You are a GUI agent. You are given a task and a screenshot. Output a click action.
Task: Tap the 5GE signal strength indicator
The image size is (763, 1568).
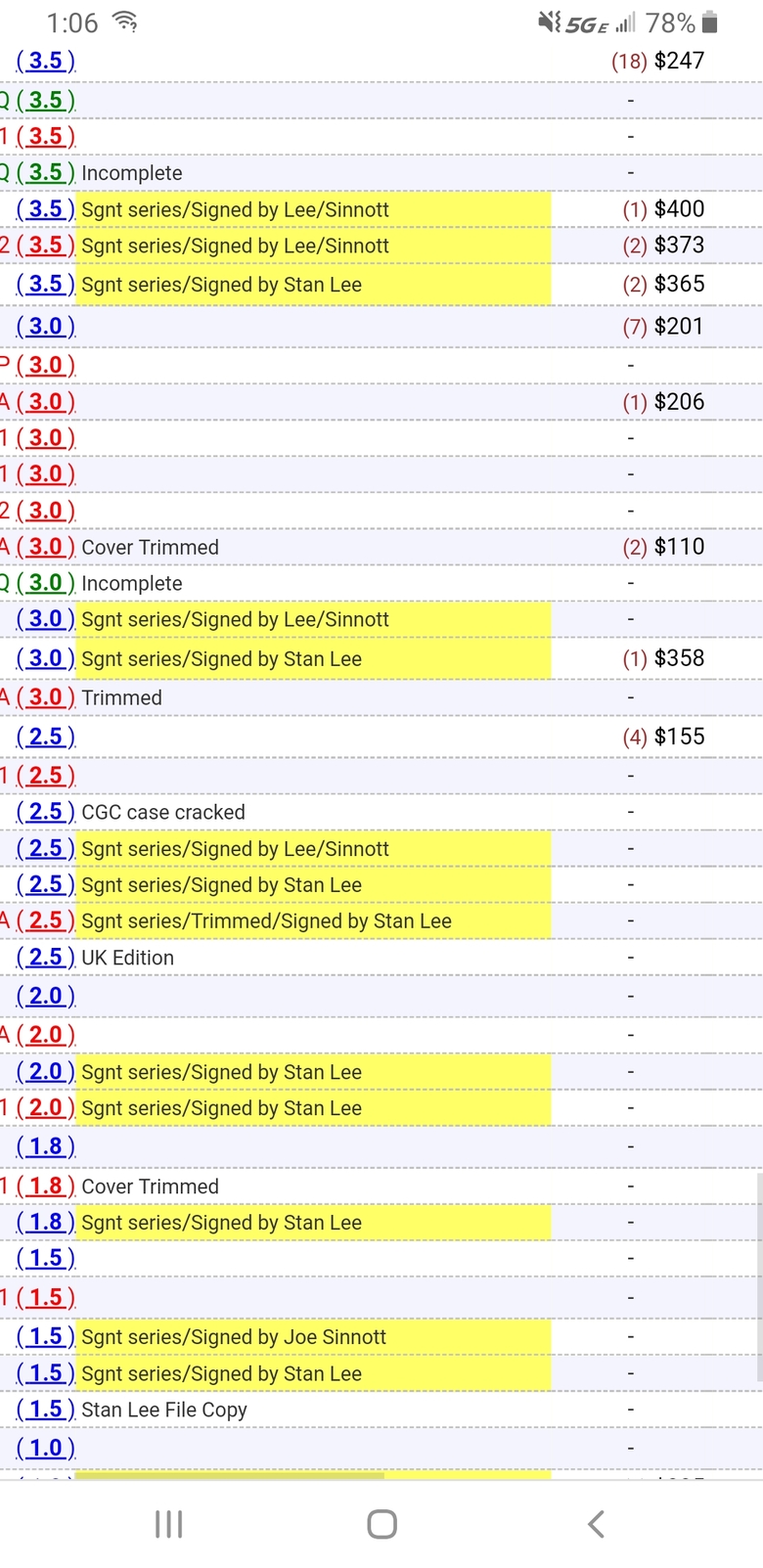[x=601, y=22]
